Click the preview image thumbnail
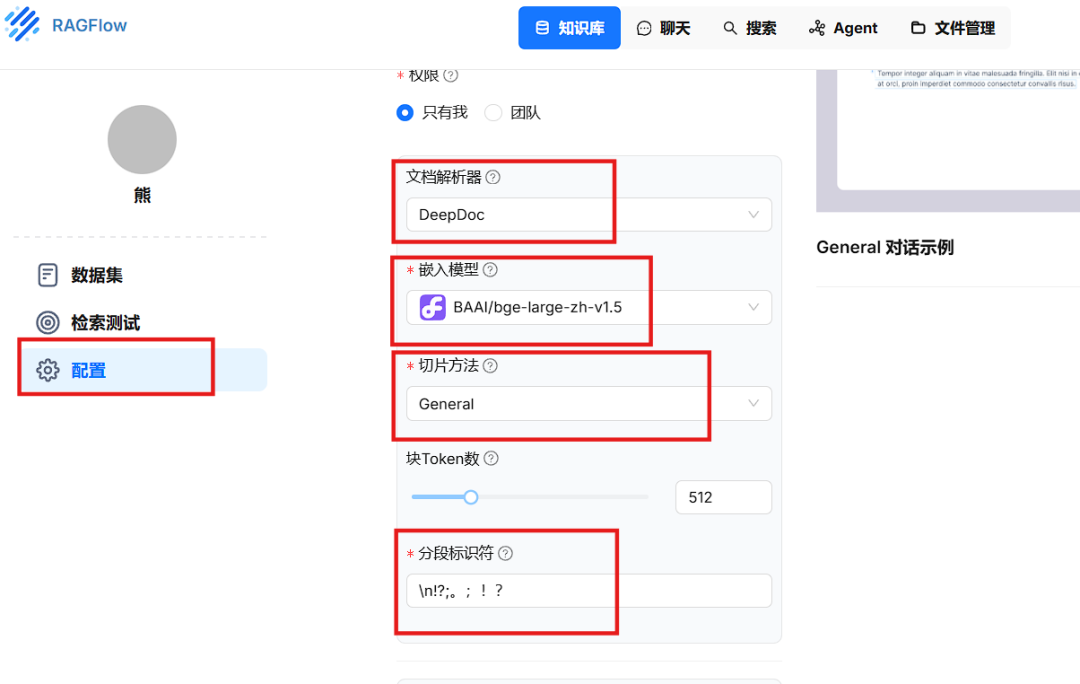Screen dimensions: 1080x684 pyautogui.click(x=948, y=141)
